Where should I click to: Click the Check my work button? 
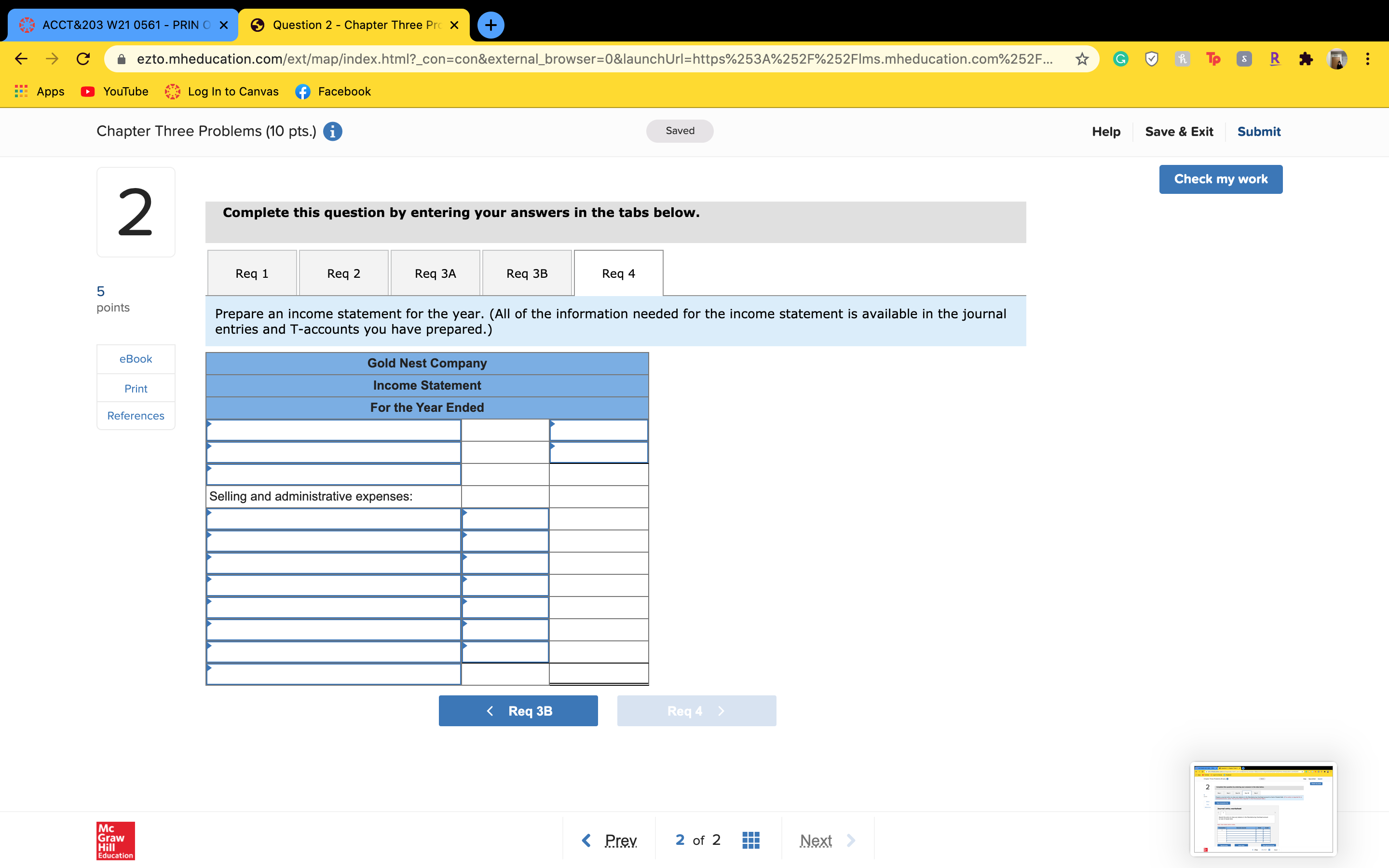[x=1220, y=179]
